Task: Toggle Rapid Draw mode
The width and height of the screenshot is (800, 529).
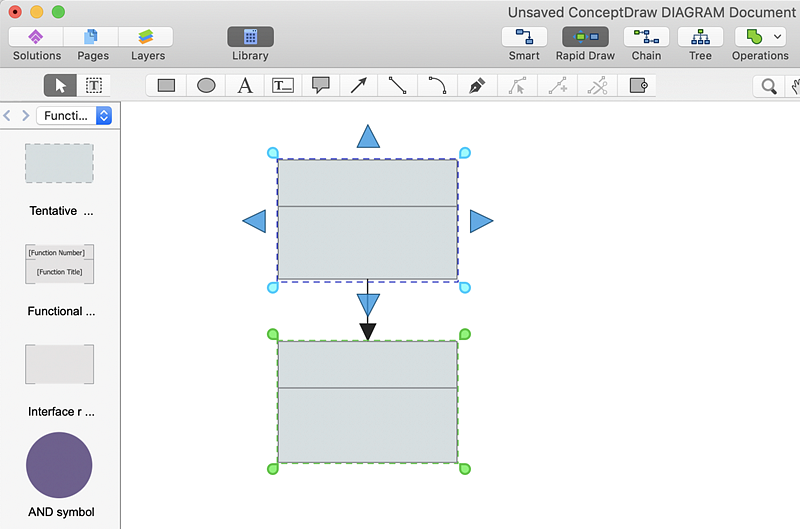Action: coord(585,37)
